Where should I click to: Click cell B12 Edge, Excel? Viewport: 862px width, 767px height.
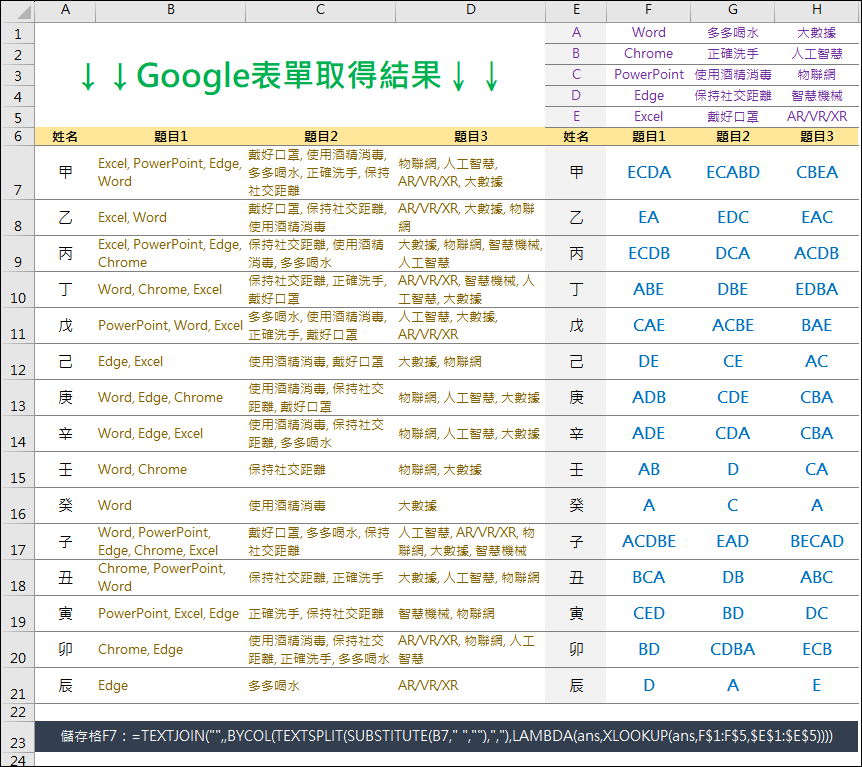[171, 362]
